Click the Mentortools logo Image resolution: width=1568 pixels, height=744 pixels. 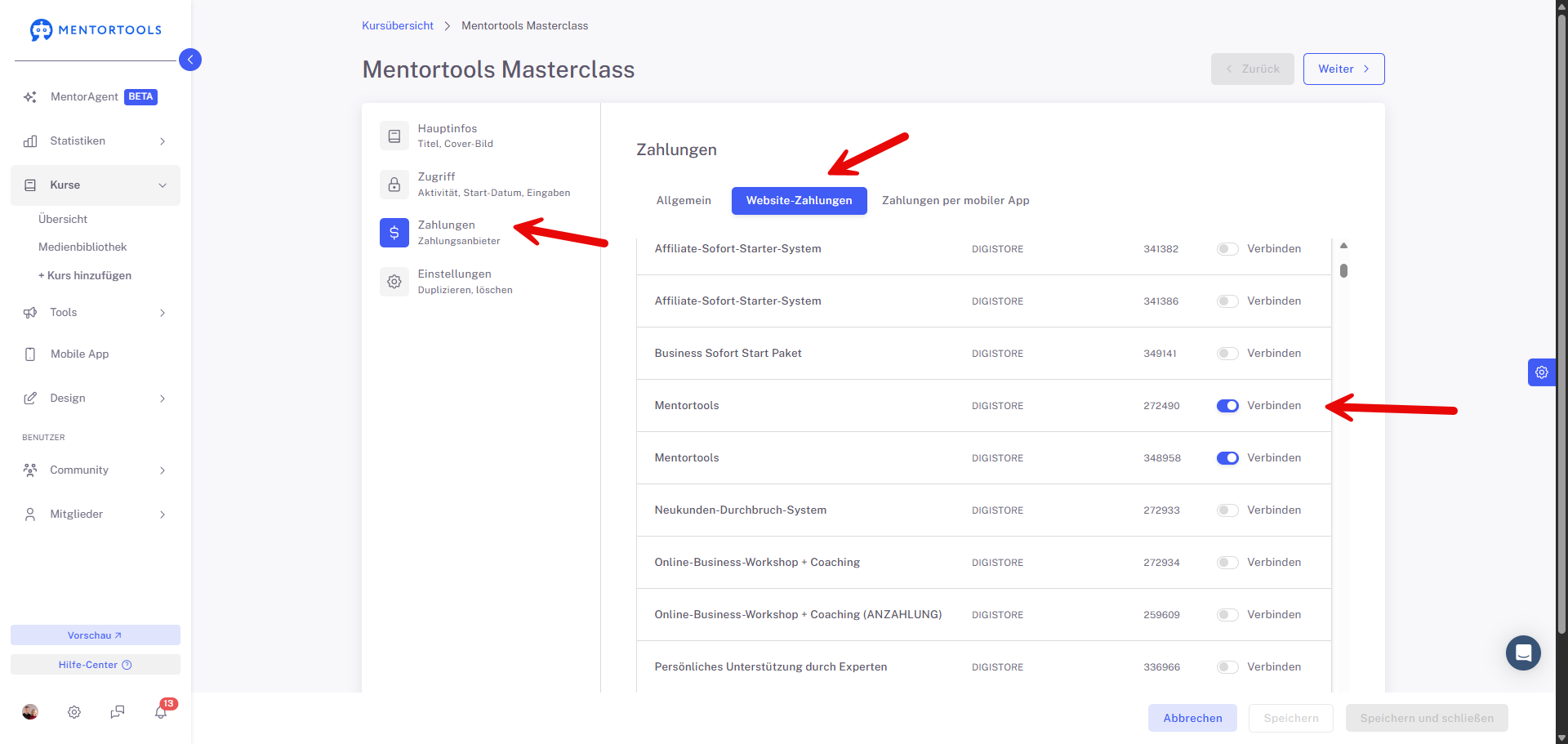96,30
